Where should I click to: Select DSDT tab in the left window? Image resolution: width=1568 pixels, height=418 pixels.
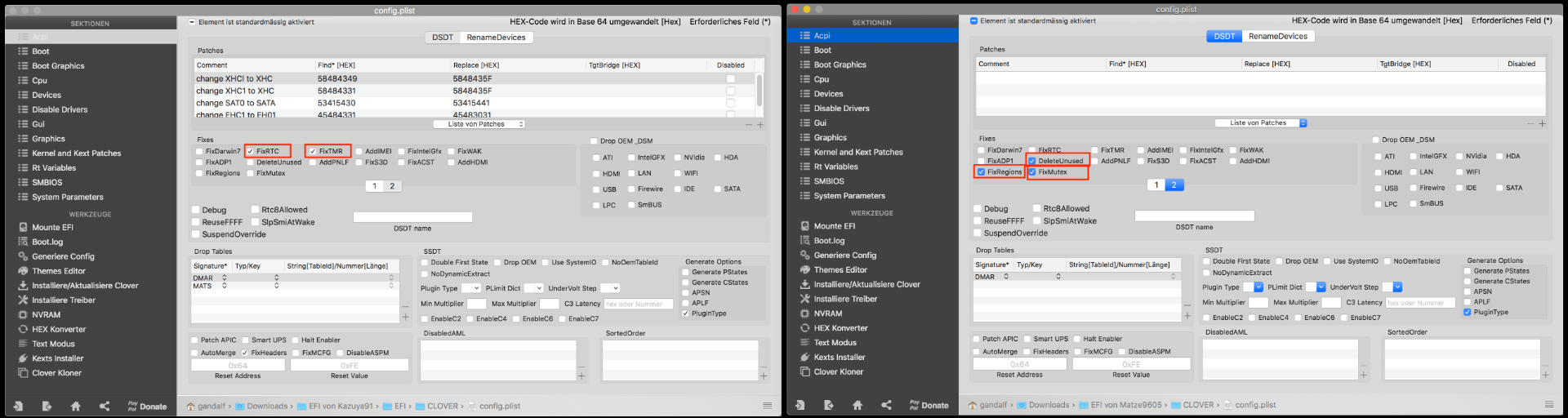click(x=442, y=38)
